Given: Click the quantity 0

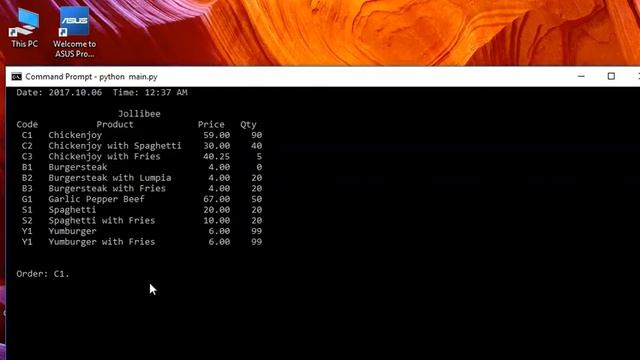Looking at the screenshot, I should click(259, 167).
